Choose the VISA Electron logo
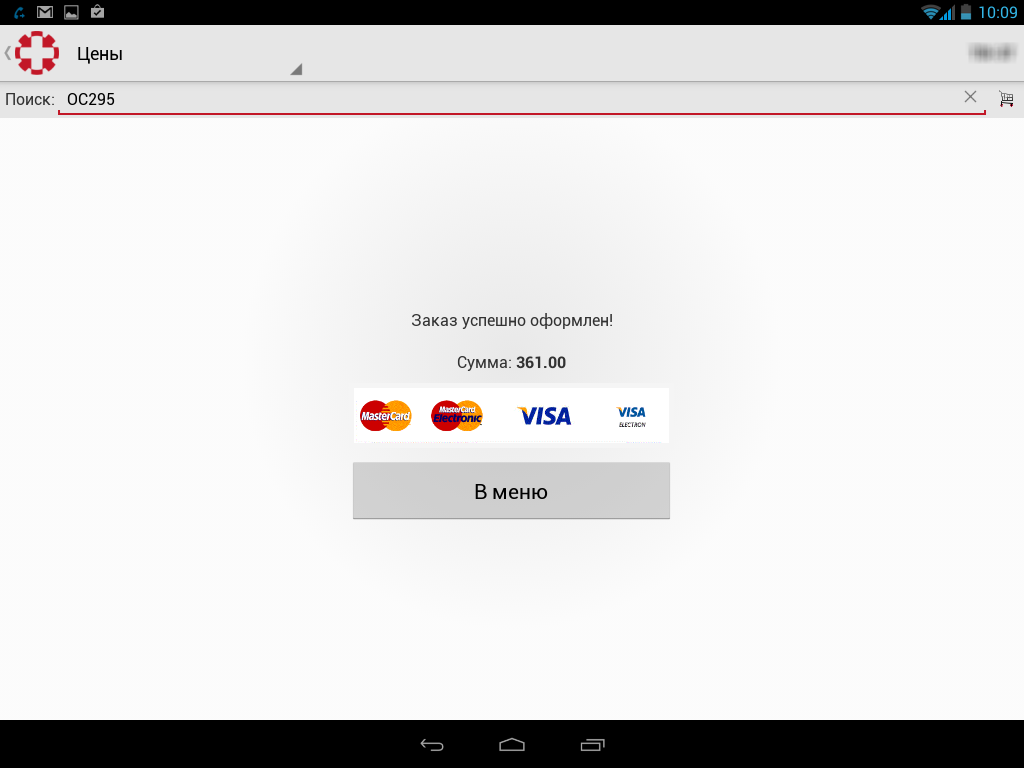This screenshot has width=1024, height=768. click(632, 416)
